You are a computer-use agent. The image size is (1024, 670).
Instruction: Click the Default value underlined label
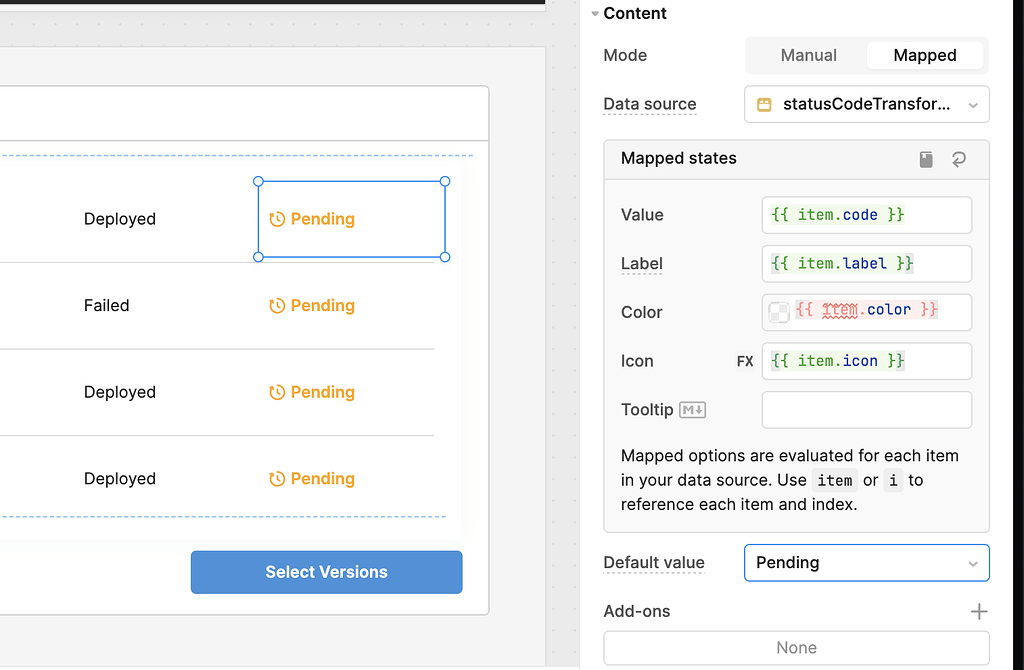click(x=653, y=562)
